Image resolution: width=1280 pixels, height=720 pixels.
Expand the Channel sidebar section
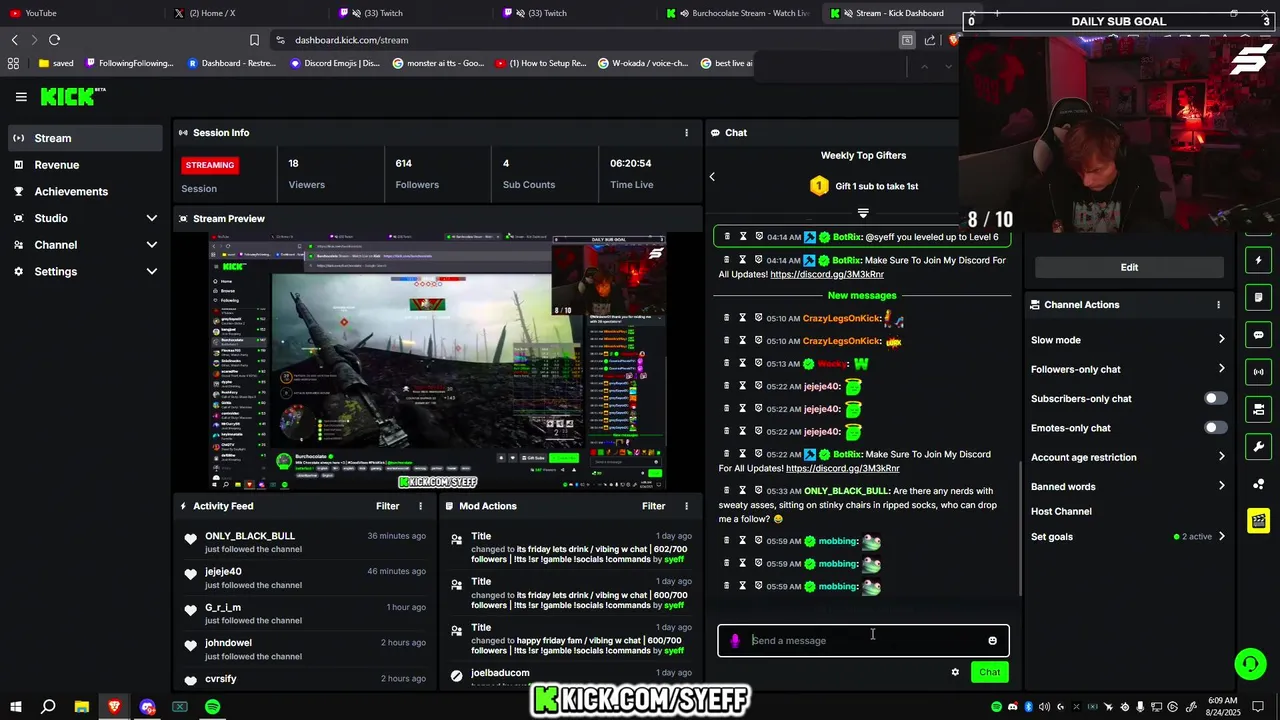click(84, 245)
